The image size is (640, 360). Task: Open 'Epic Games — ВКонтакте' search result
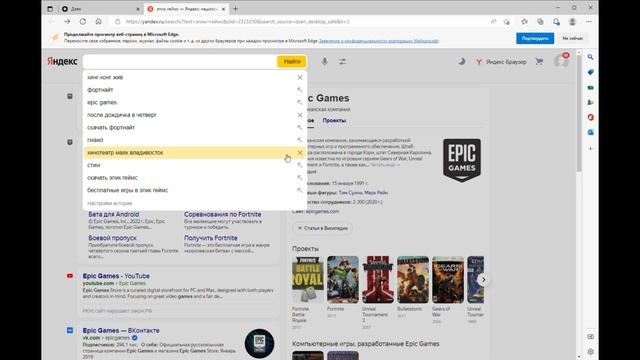(x=121, y=331)
